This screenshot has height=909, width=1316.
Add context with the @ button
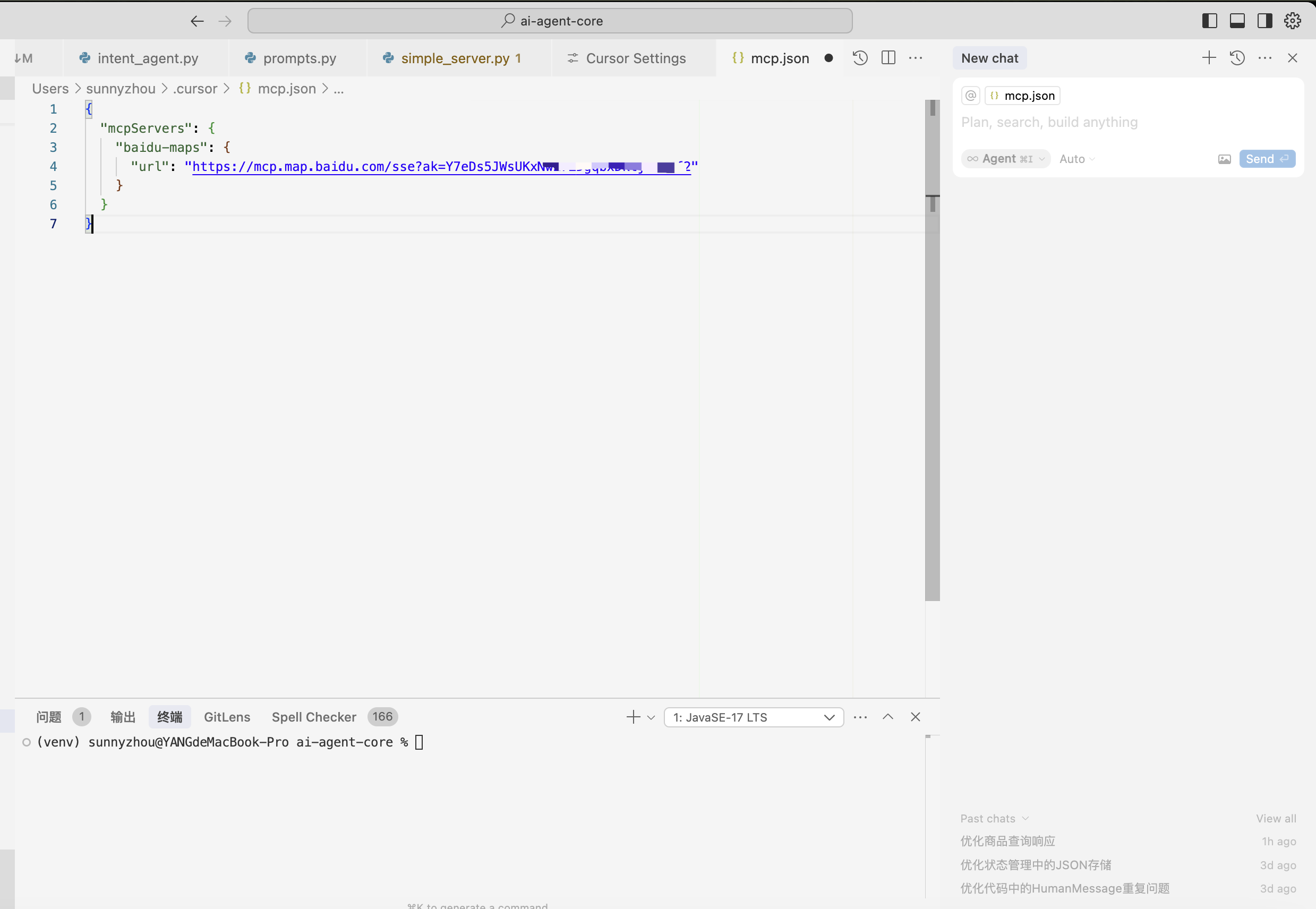[970, 96]
